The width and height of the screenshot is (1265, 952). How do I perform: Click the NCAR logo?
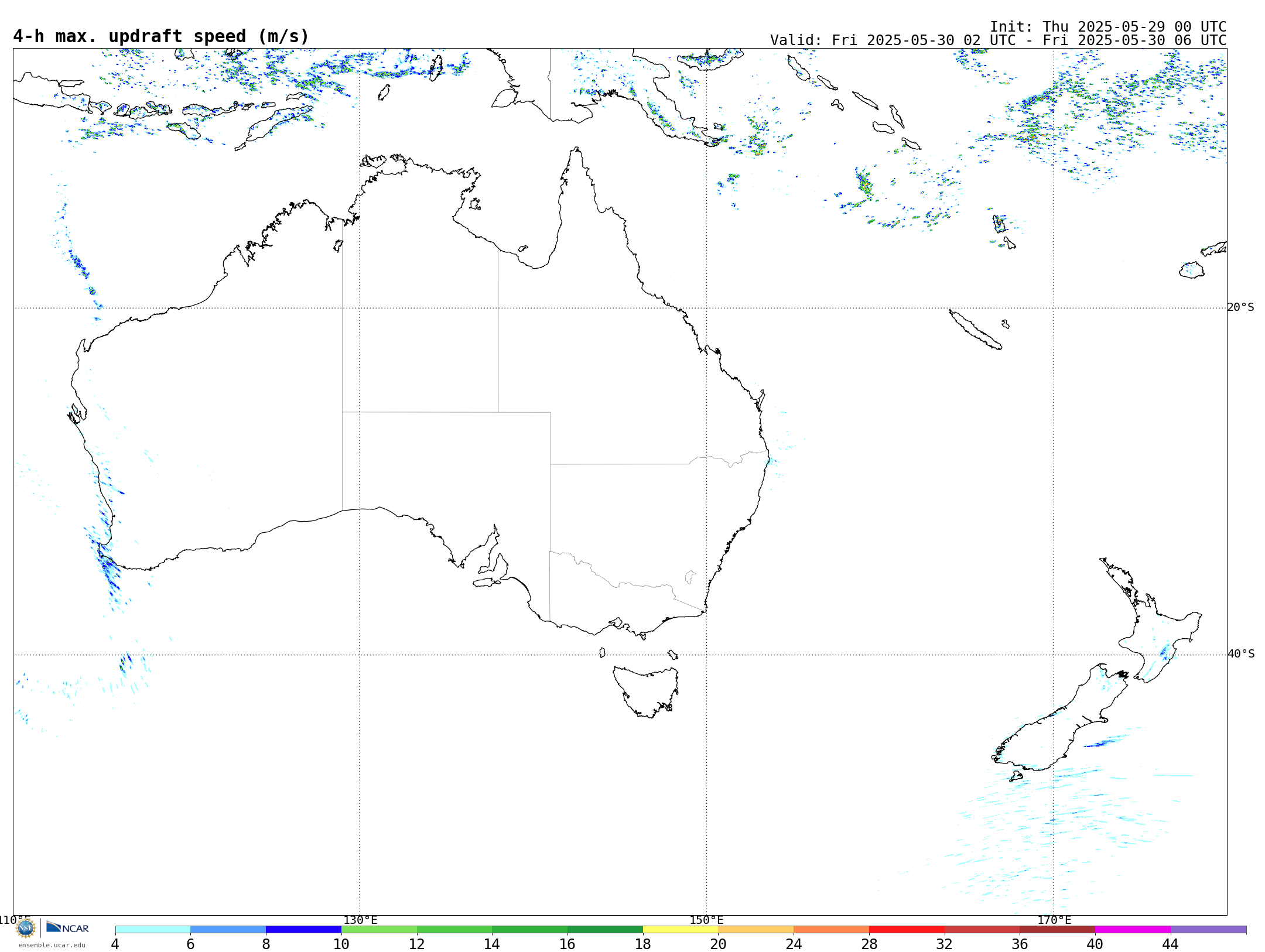(x=67, y=927)
